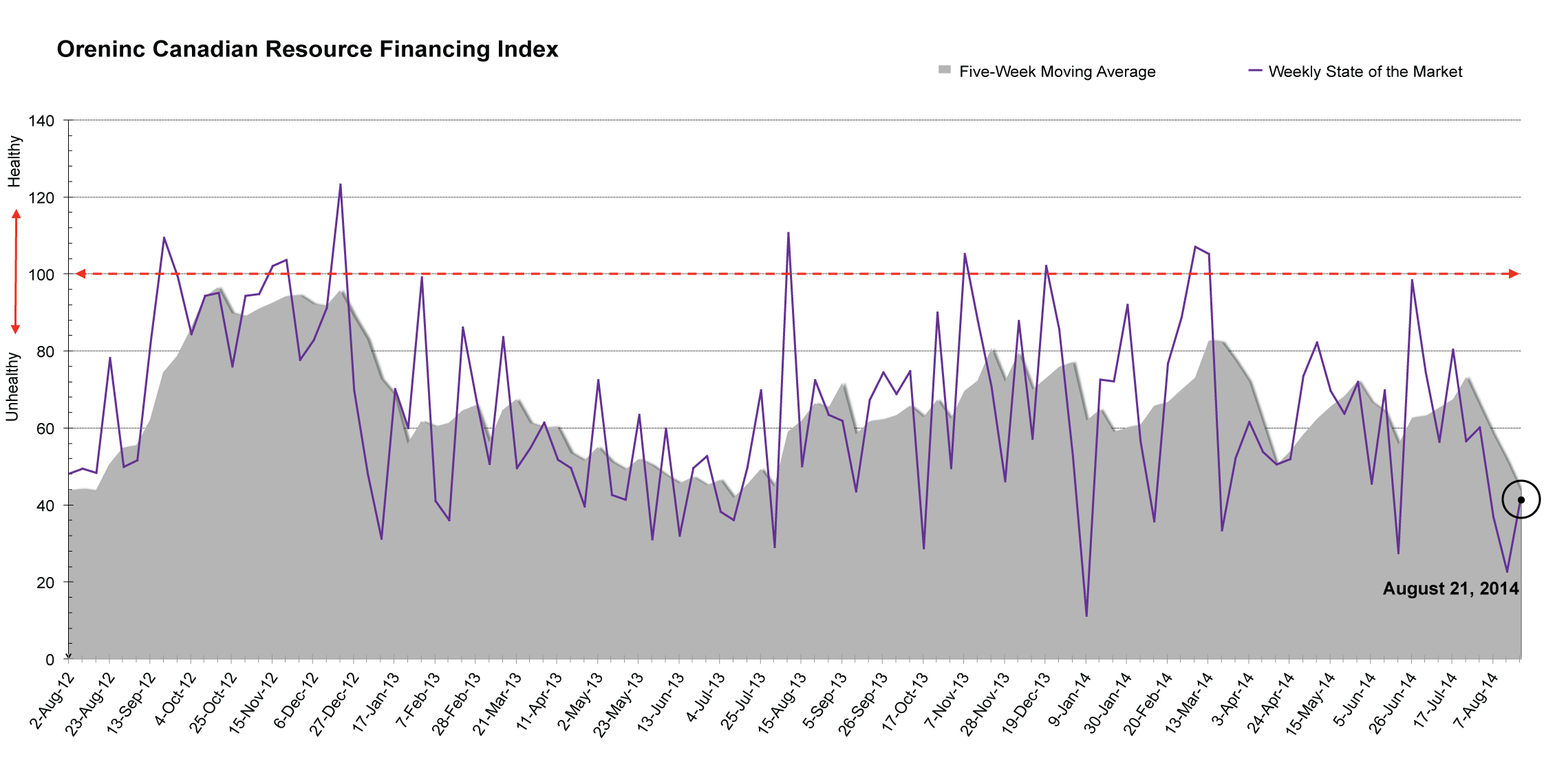Click the y-axis value 80
Screen dimensions: 1544x784
(45, 352)
